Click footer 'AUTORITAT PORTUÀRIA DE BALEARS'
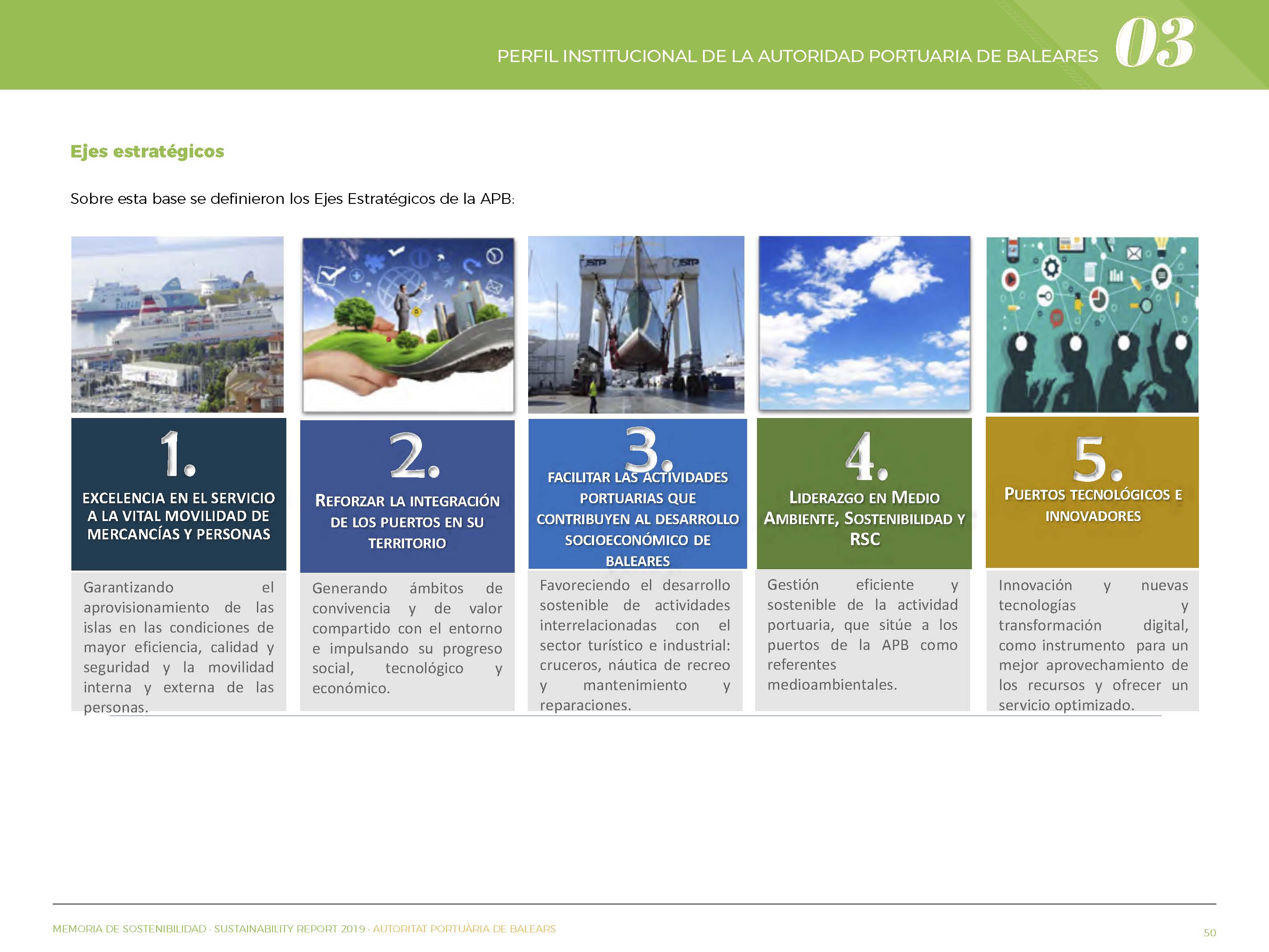 tap(464, 928)
